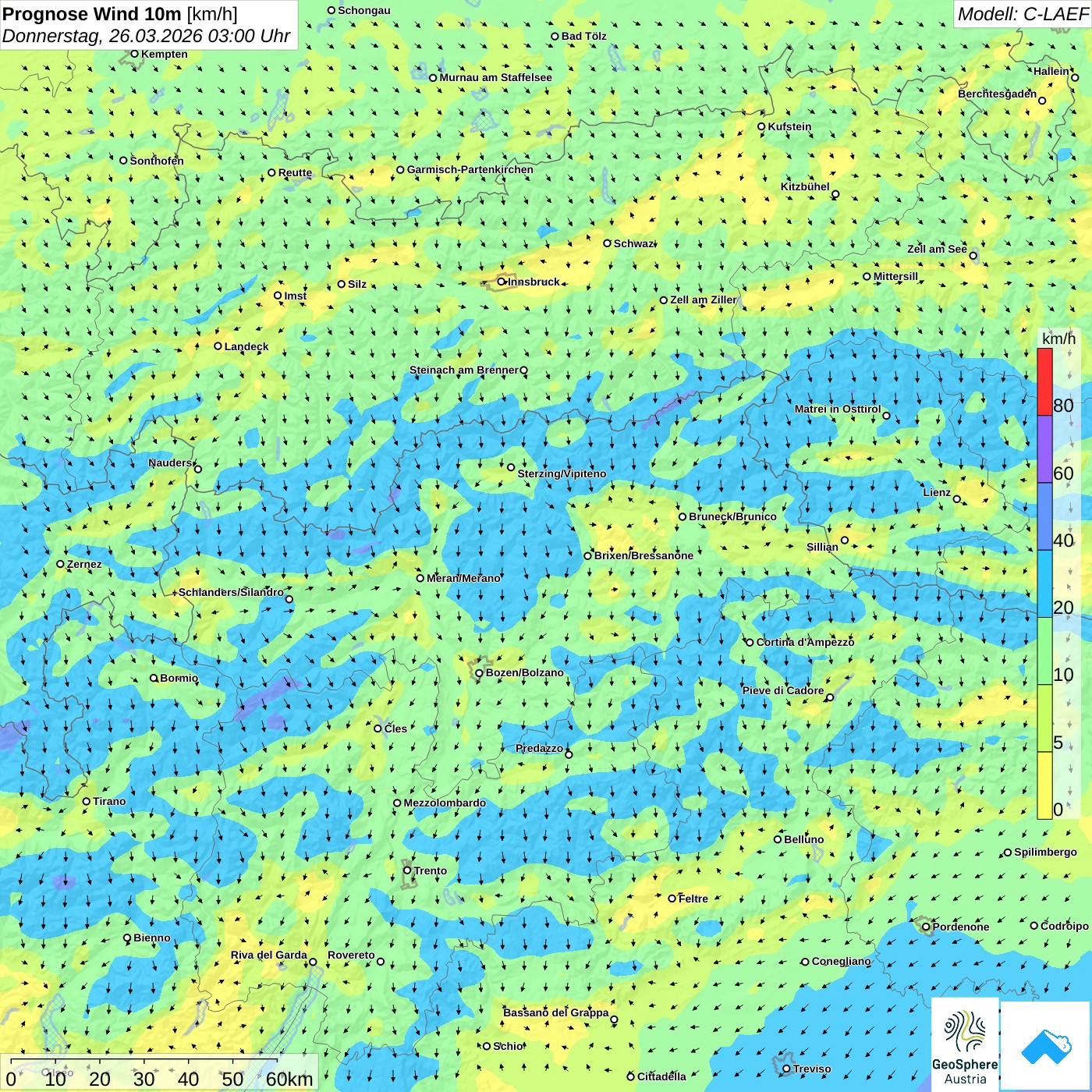Click the 'Mezzolombardo' town label
This screenshot has width=1092, height=1092.
point(445,803)
